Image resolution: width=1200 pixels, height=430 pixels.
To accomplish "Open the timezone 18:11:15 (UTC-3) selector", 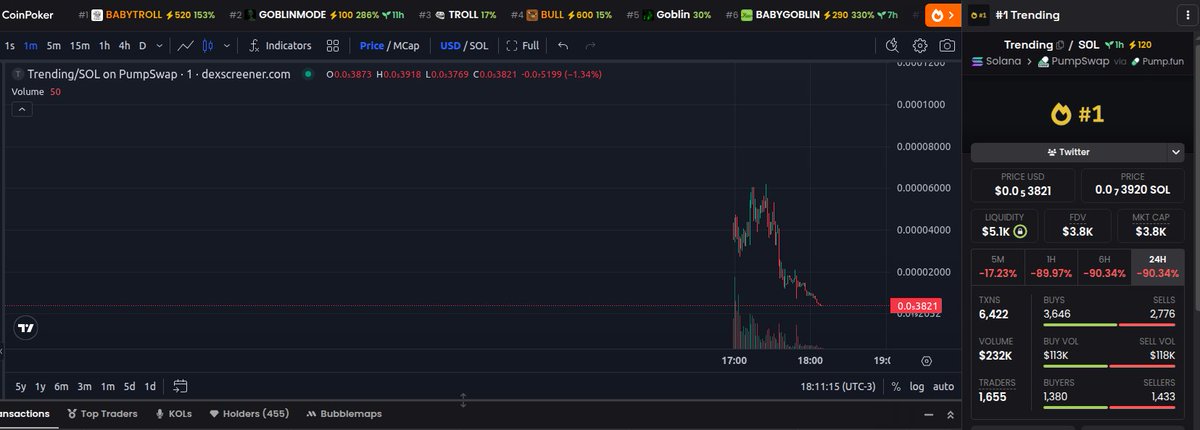I will click(x=840, y=386).
